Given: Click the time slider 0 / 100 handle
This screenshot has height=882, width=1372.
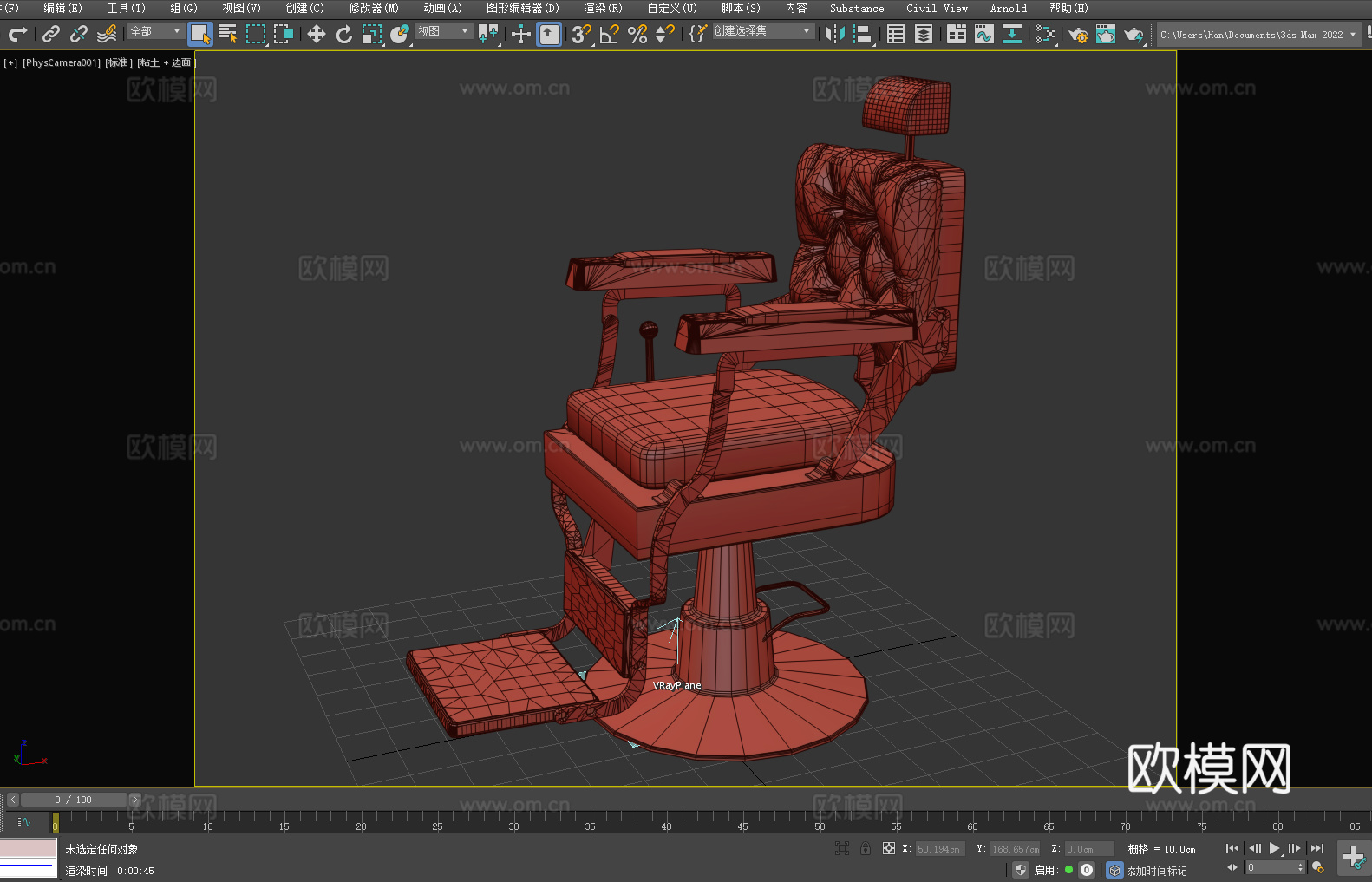Looking at the screenshot, I should click(74, 800).
